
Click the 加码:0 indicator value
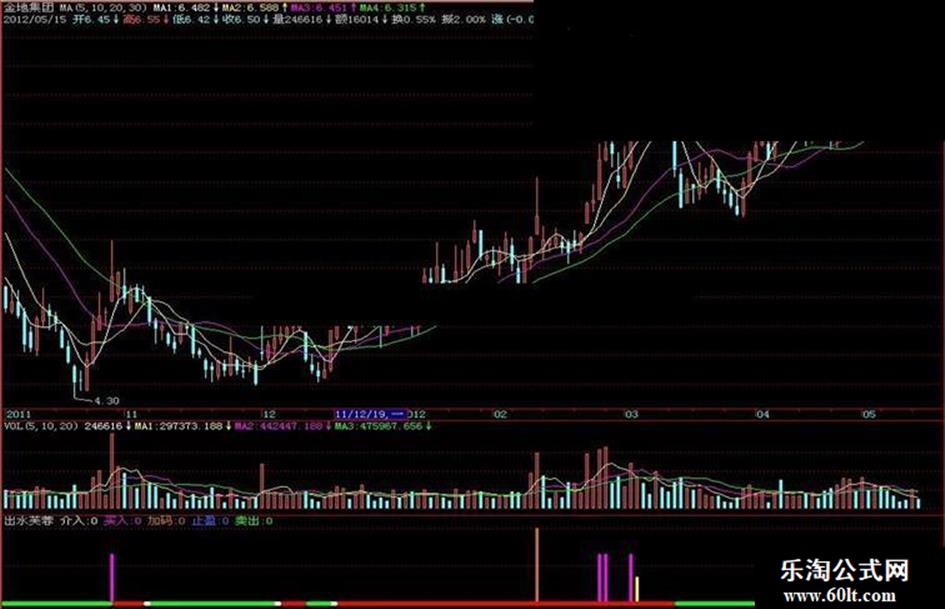point(166,520)
